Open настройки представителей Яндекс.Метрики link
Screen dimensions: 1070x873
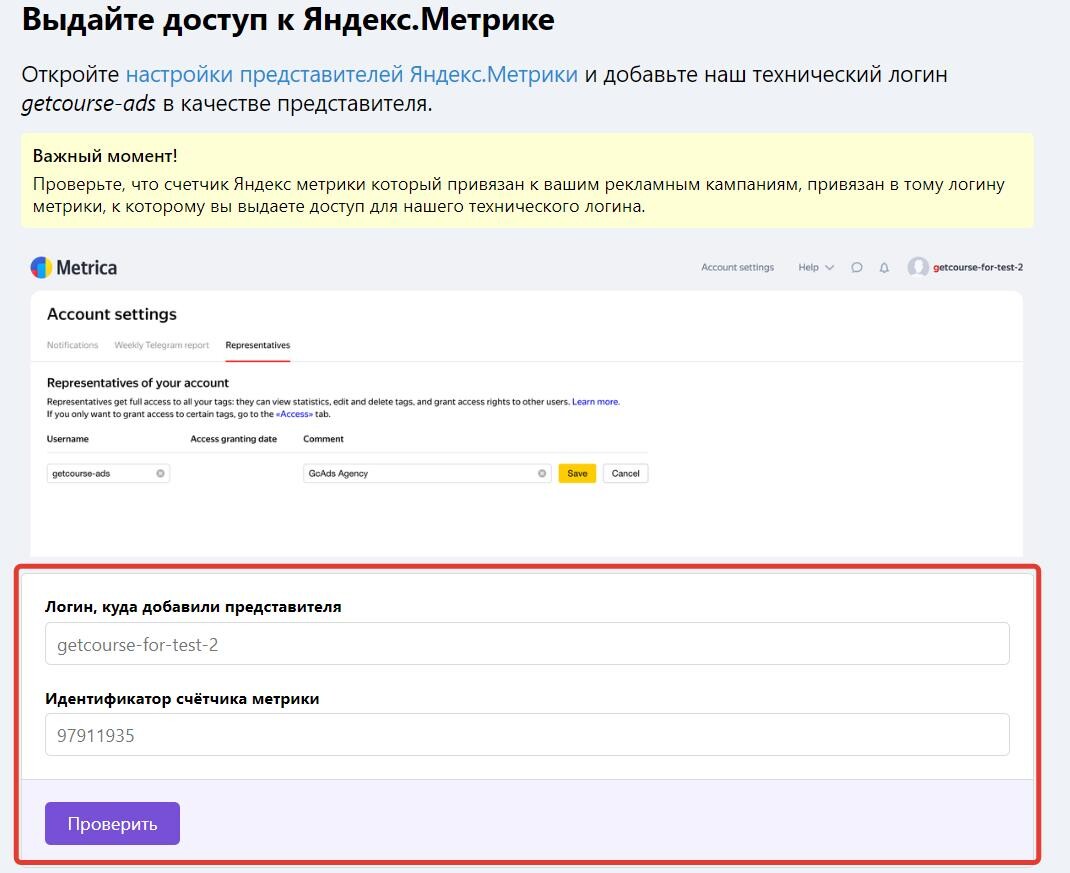point(351,74)
